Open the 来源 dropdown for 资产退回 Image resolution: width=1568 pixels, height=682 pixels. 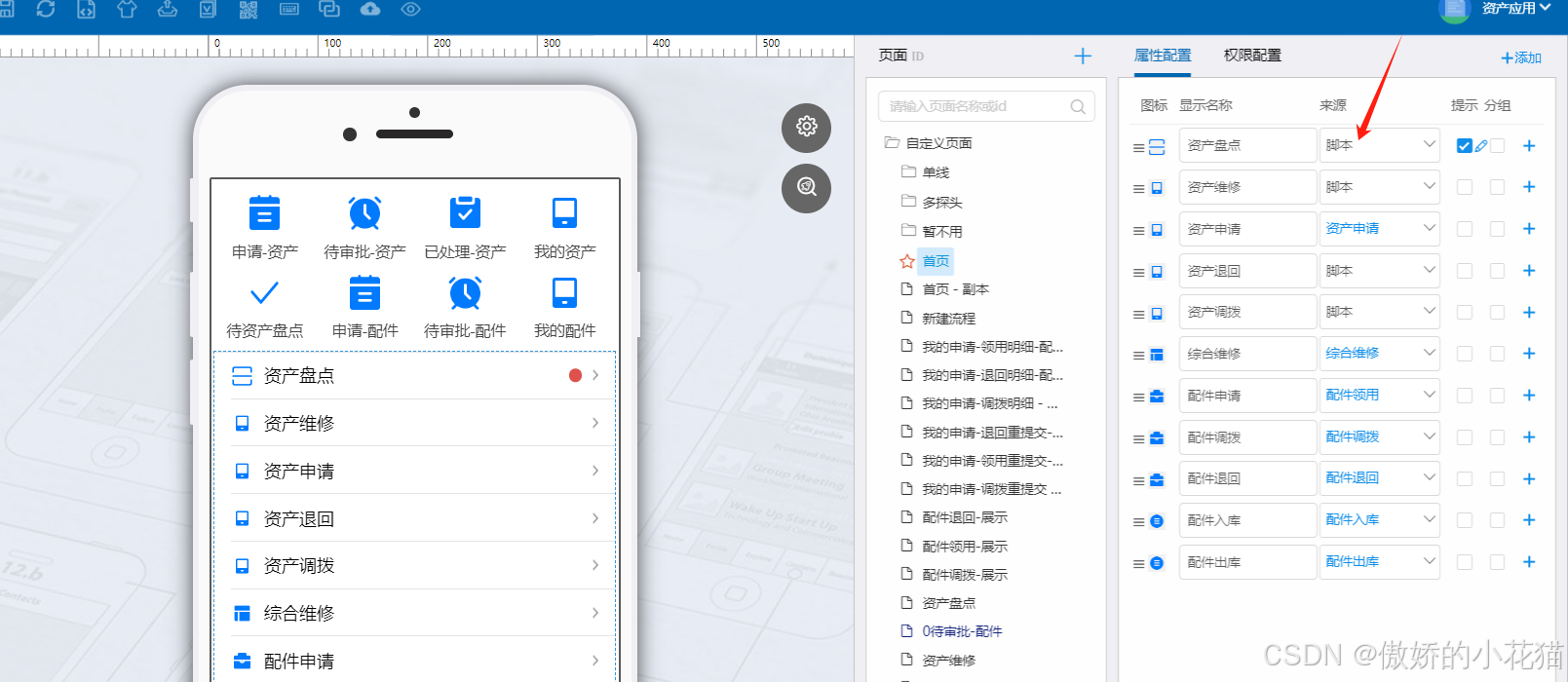tap(1380, 271)
